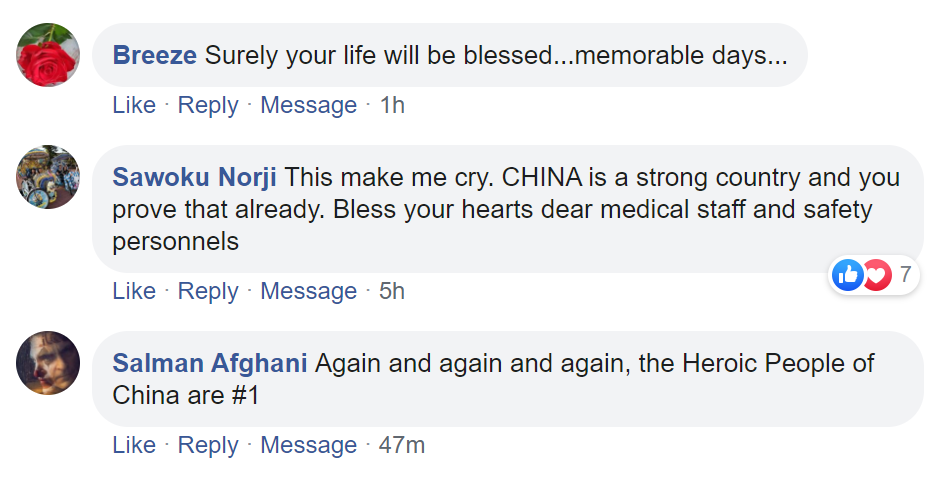Click the 47m timestamp on Salman's comment
Viewport: 935px width, 478px height.
(x=402, y=445)
